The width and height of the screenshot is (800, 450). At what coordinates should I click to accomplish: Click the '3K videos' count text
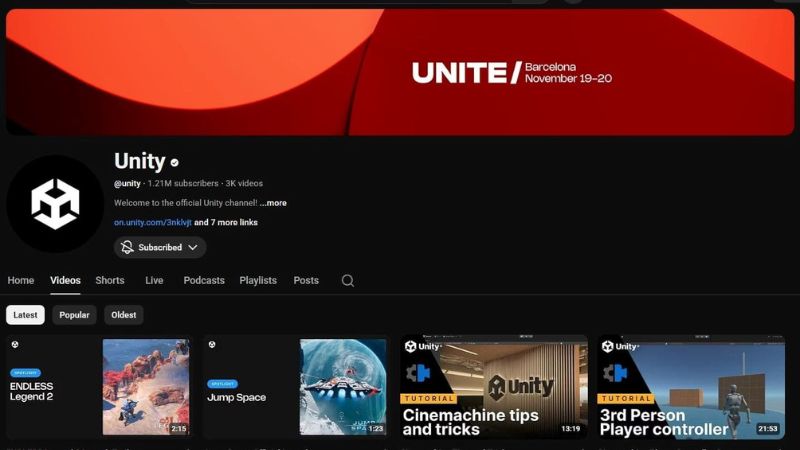click(x=244, y=184)
